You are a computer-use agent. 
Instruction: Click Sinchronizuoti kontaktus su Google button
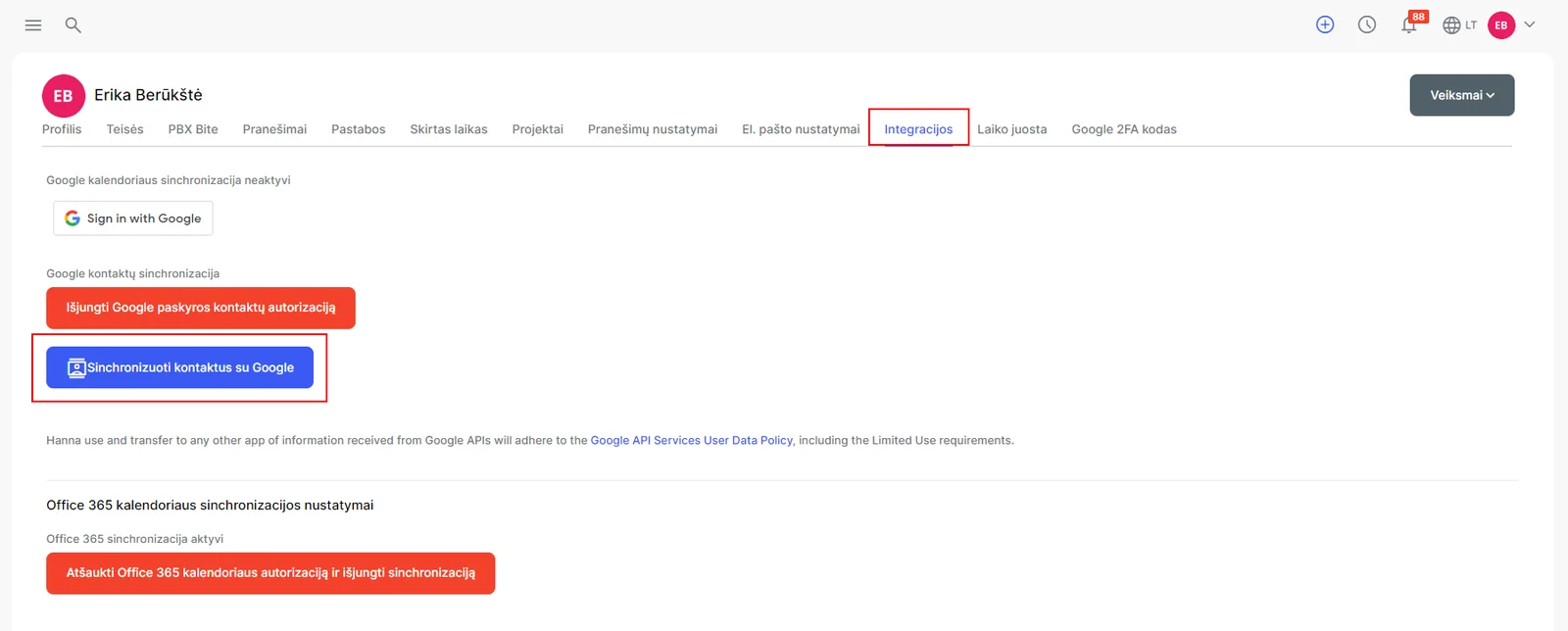180,367
